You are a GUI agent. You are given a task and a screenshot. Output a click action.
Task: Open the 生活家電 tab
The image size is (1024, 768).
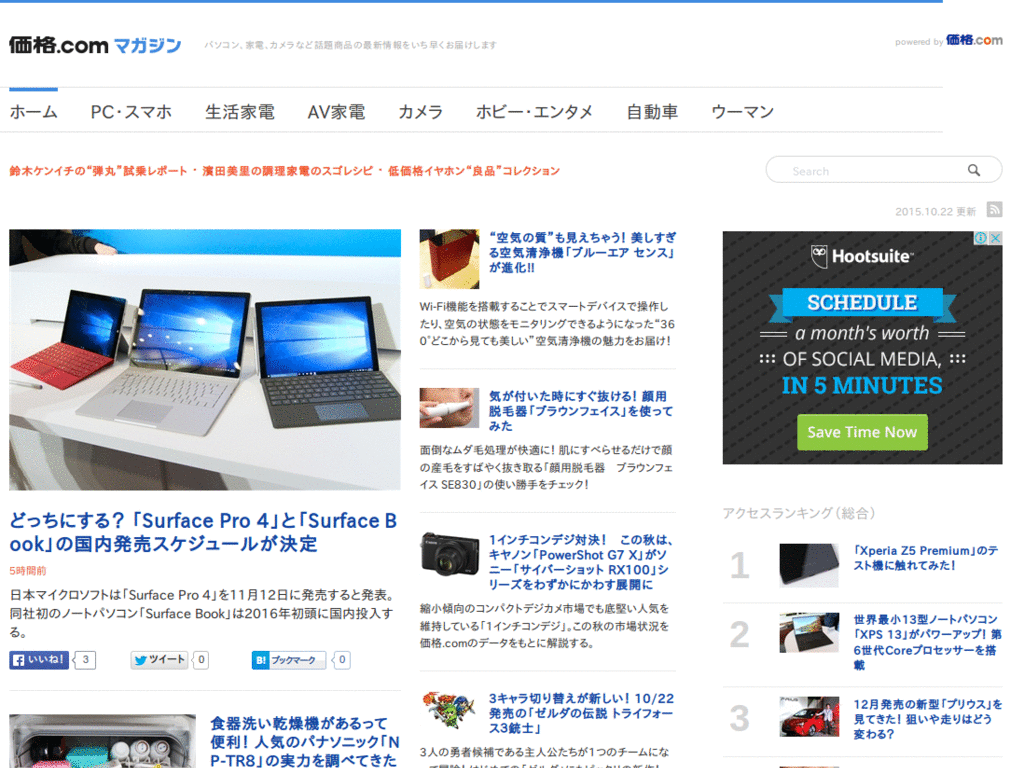coord(240,112)
